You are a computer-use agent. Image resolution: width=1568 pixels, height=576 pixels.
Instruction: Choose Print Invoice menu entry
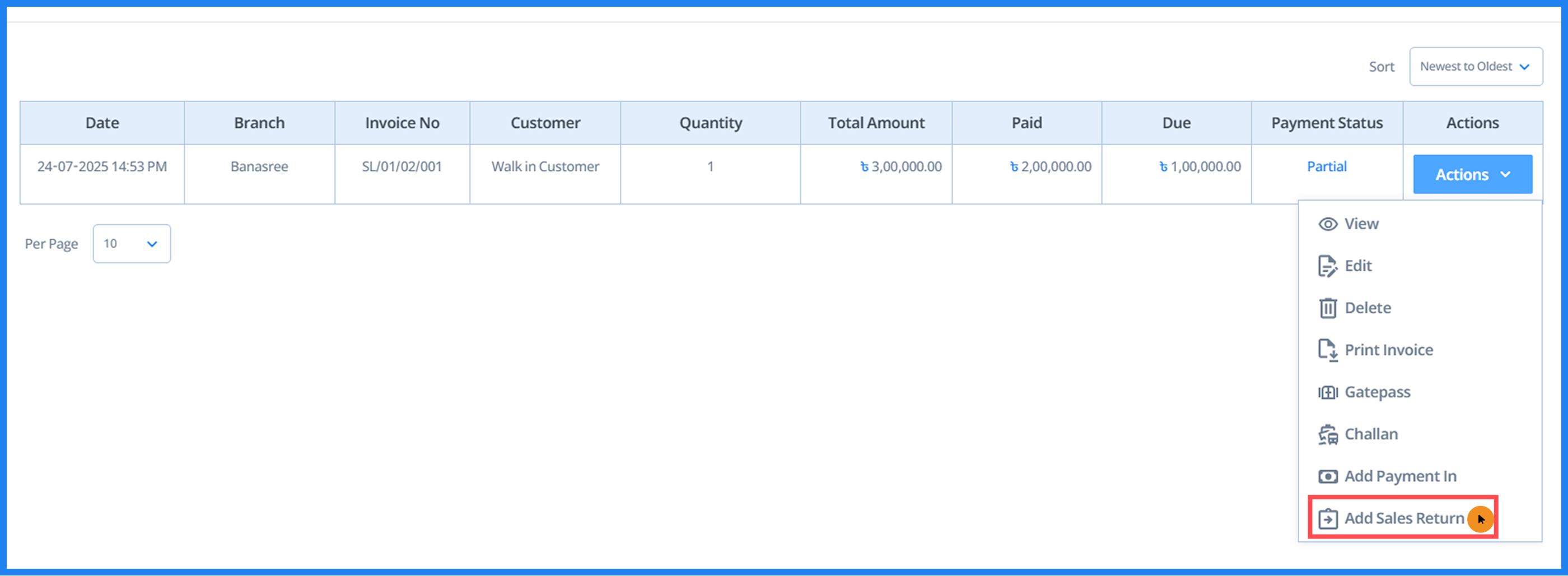pos(1388,350)
